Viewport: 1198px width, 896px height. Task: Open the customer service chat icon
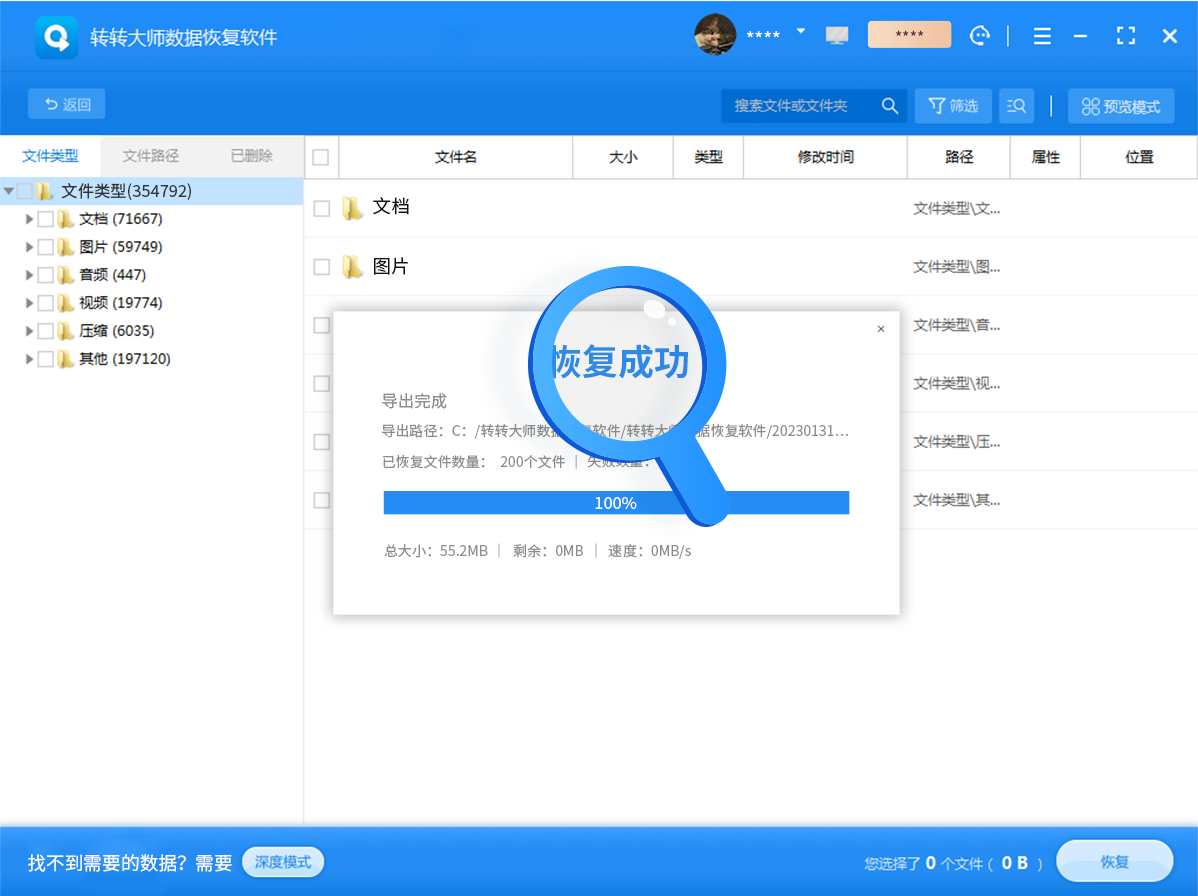979,35
